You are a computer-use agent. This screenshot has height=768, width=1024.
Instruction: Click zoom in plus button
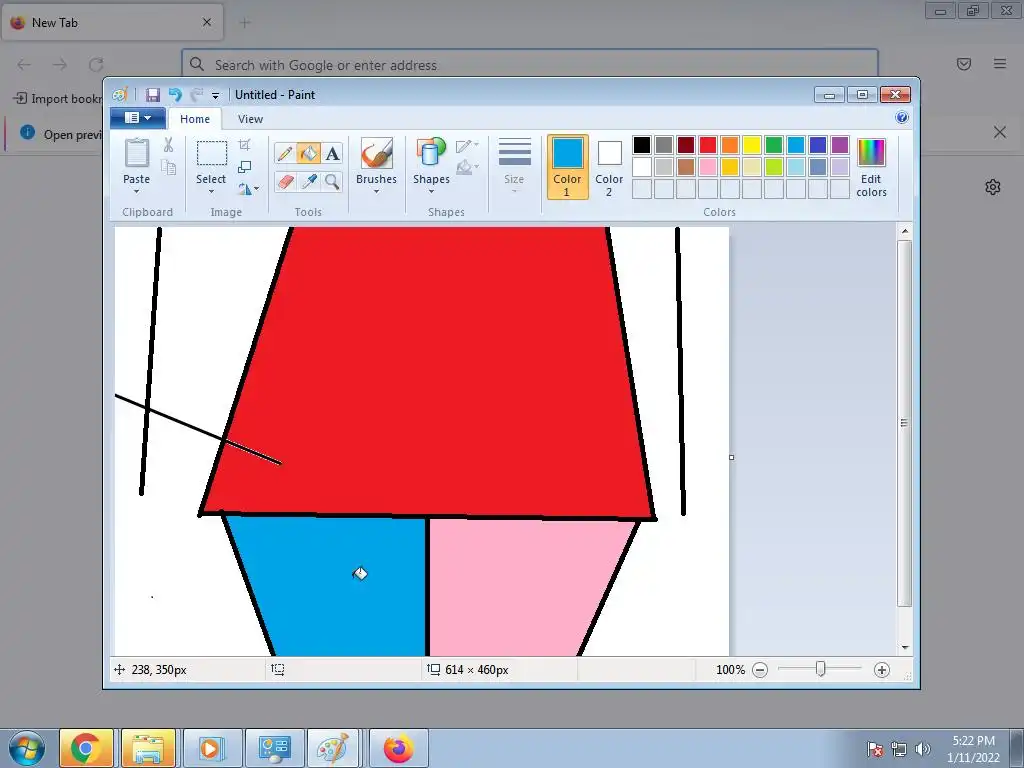click(882, 670)
